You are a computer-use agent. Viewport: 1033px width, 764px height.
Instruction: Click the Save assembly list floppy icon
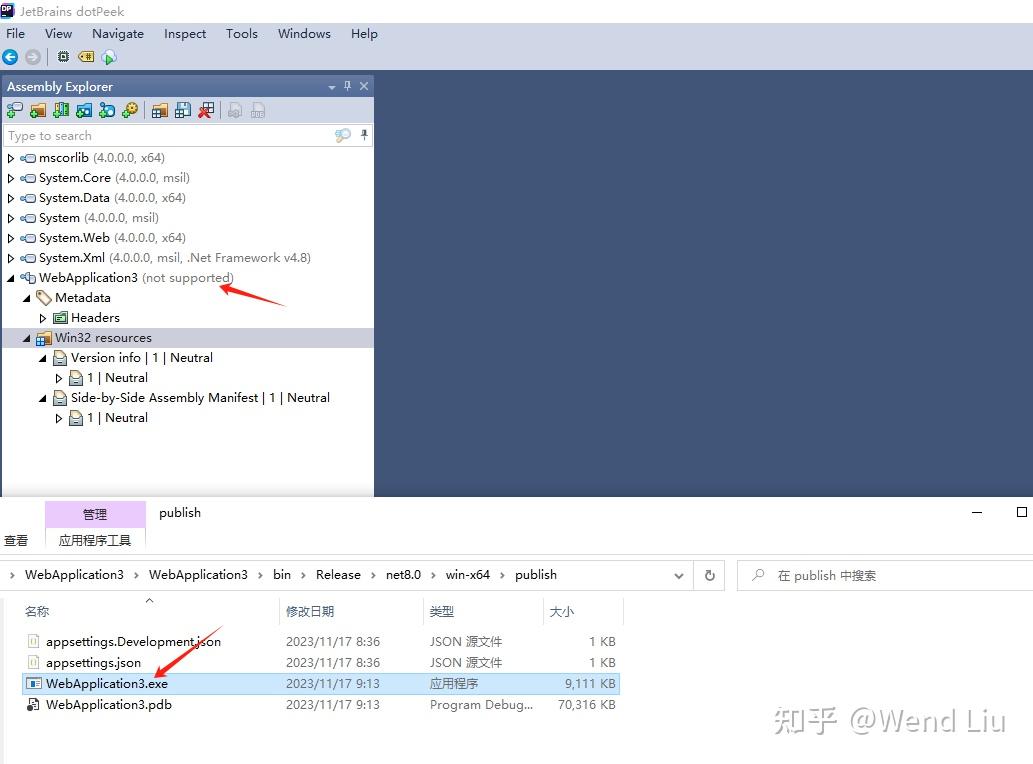pyautogui.click(x=184, y=110)
